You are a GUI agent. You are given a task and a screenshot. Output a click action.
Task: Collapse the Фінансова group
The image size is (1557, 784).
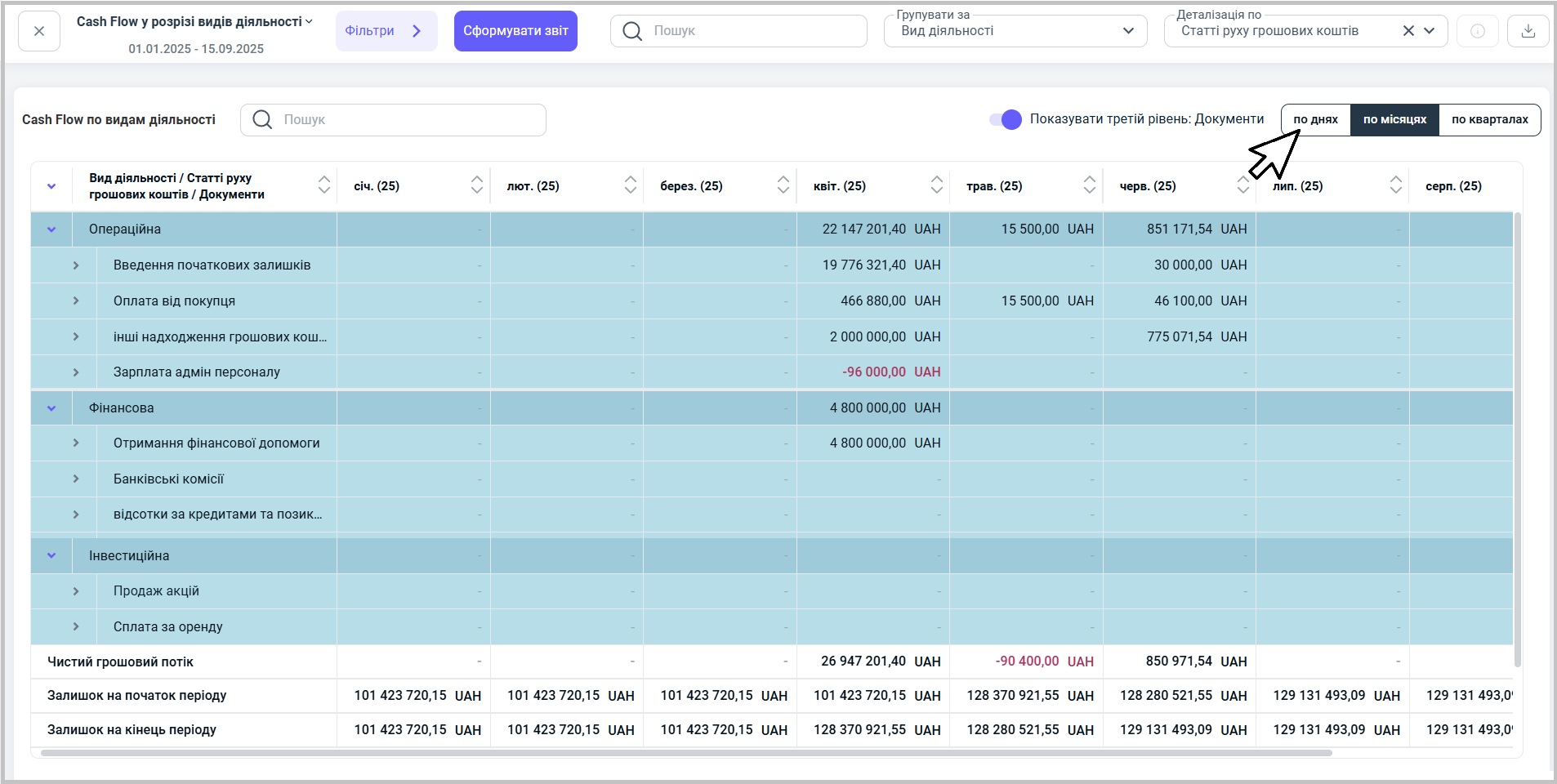pos(51,408)
